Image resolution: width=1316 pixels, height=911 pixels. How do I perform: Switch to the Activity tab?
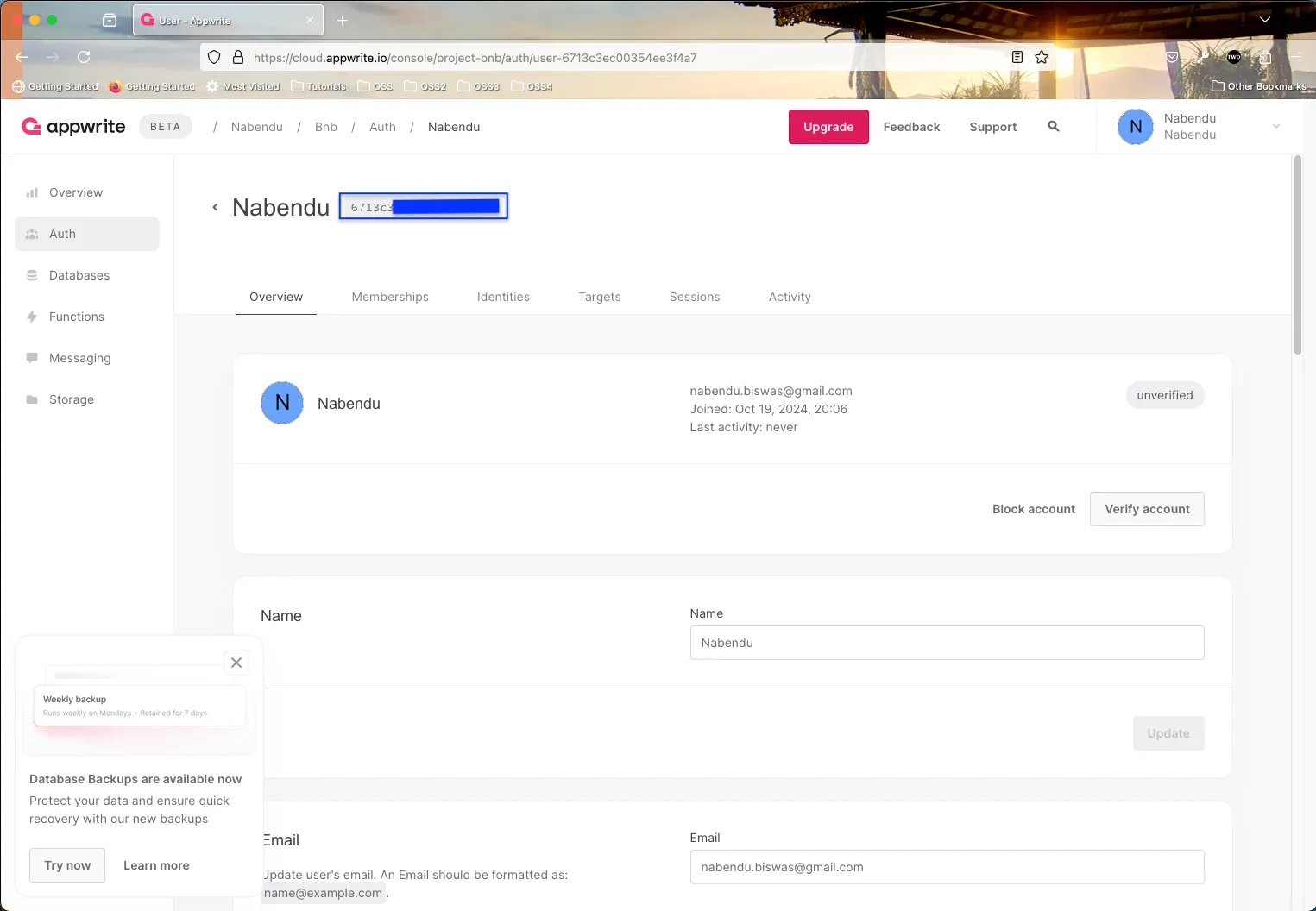pos(790,297)
